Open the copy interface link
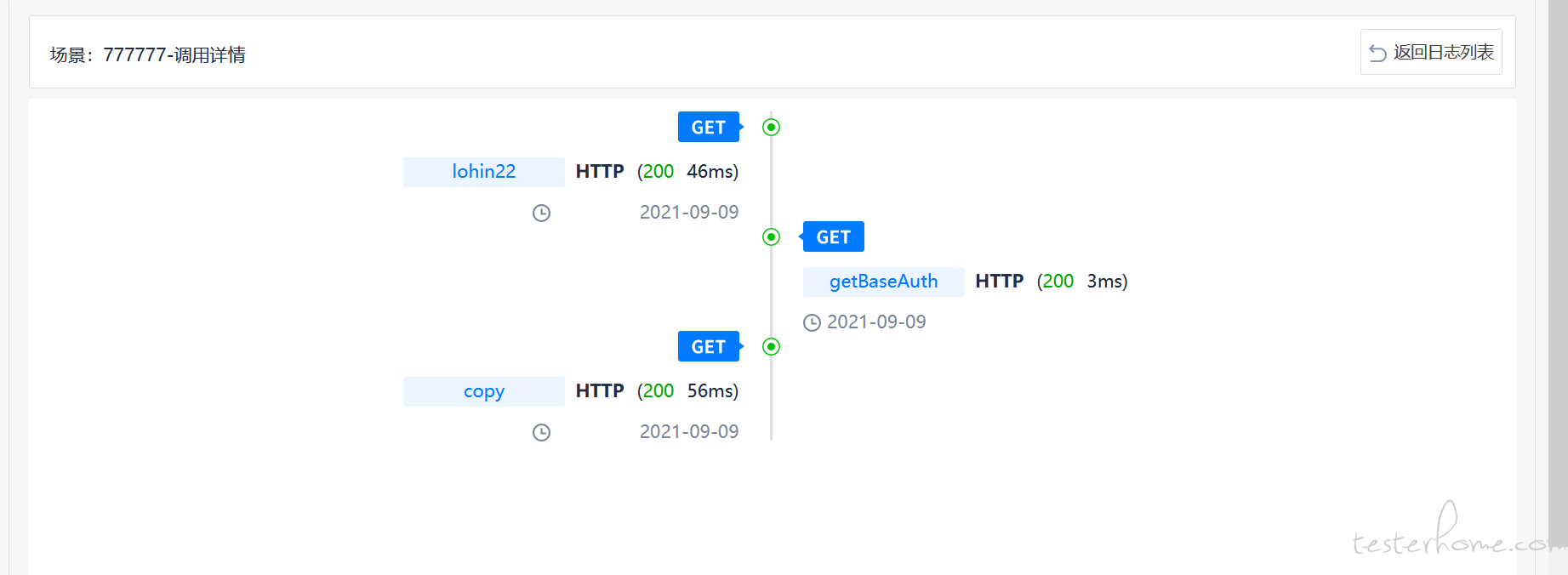 tap(484, 391)
